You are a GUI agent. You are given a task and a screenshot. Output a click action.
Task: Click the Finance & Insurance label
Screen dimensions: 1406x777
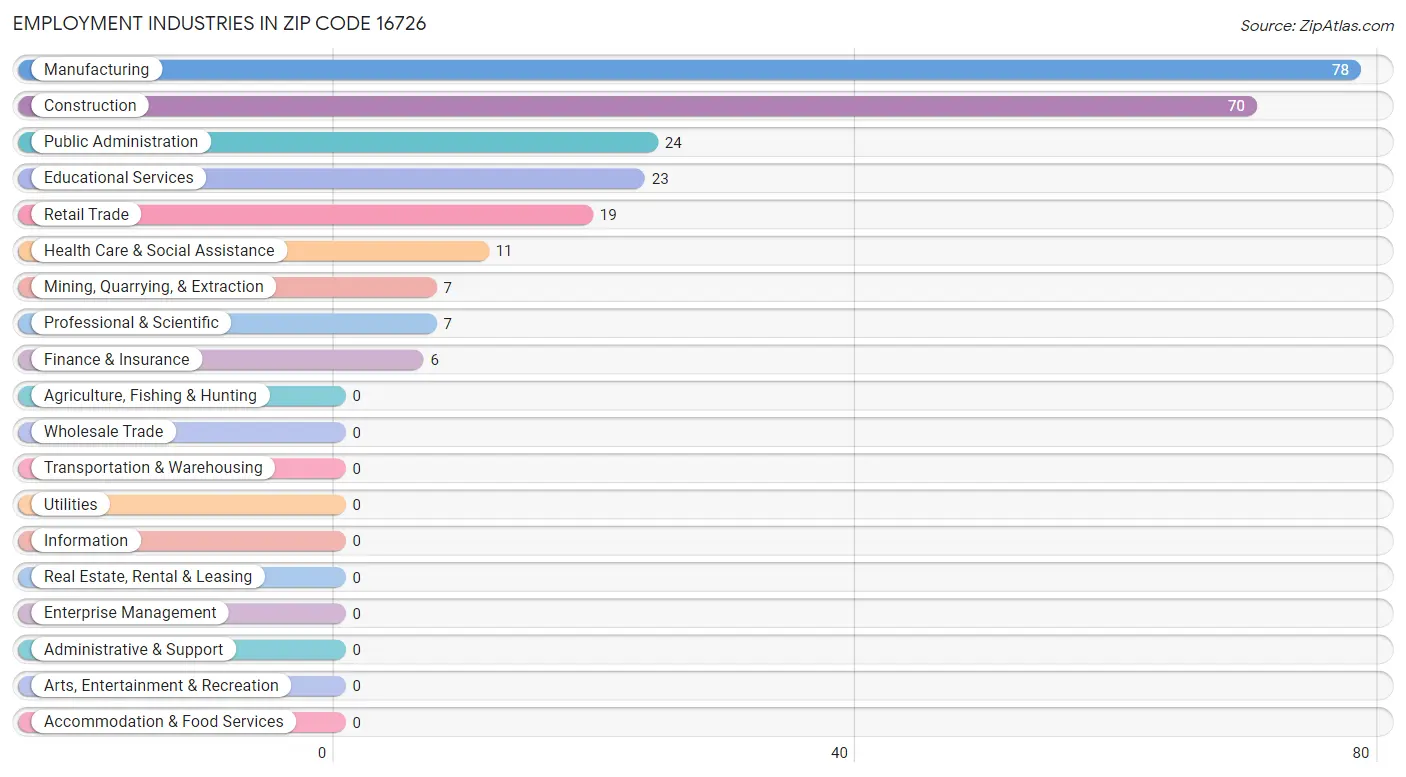pyautogui.click(x=116, y=359)
